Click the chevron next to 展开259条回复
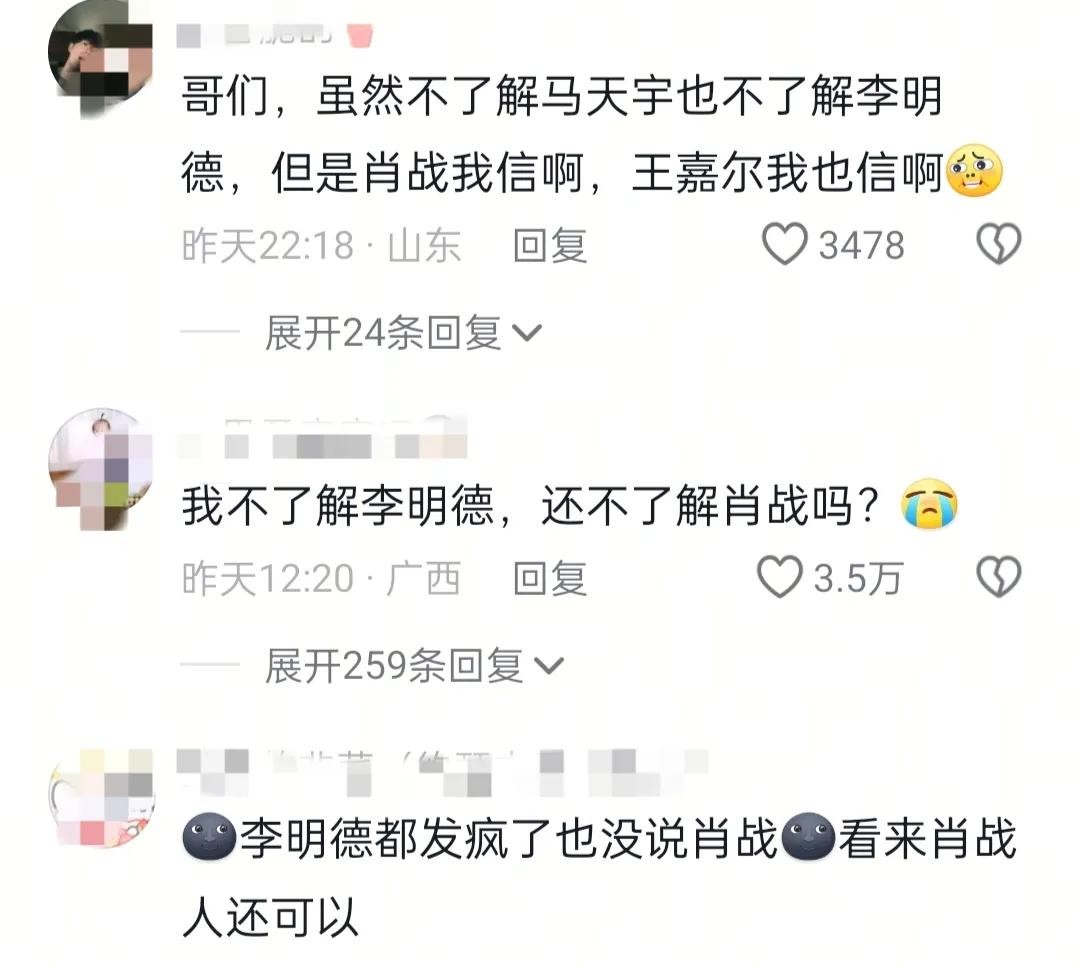The width and height of the screenshot is (1079, 965). [x=549, y=666]
